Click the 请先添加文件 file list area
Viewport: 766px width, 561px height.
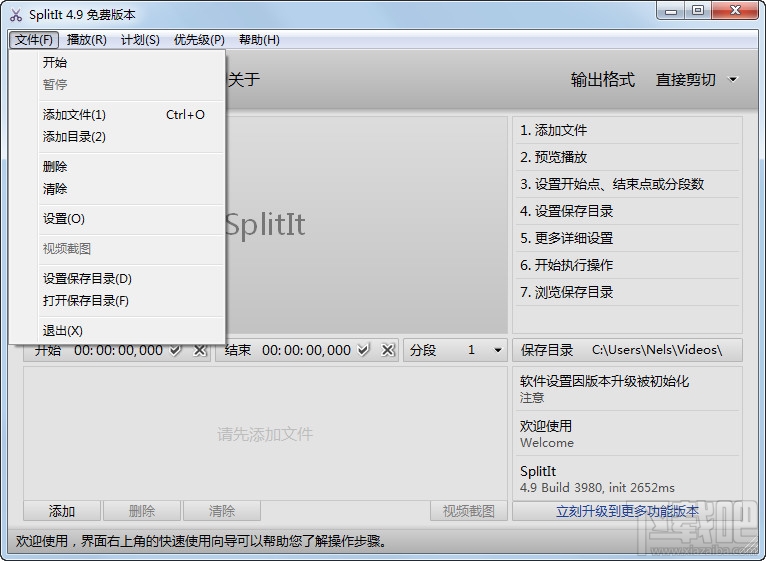pos(265,434)
